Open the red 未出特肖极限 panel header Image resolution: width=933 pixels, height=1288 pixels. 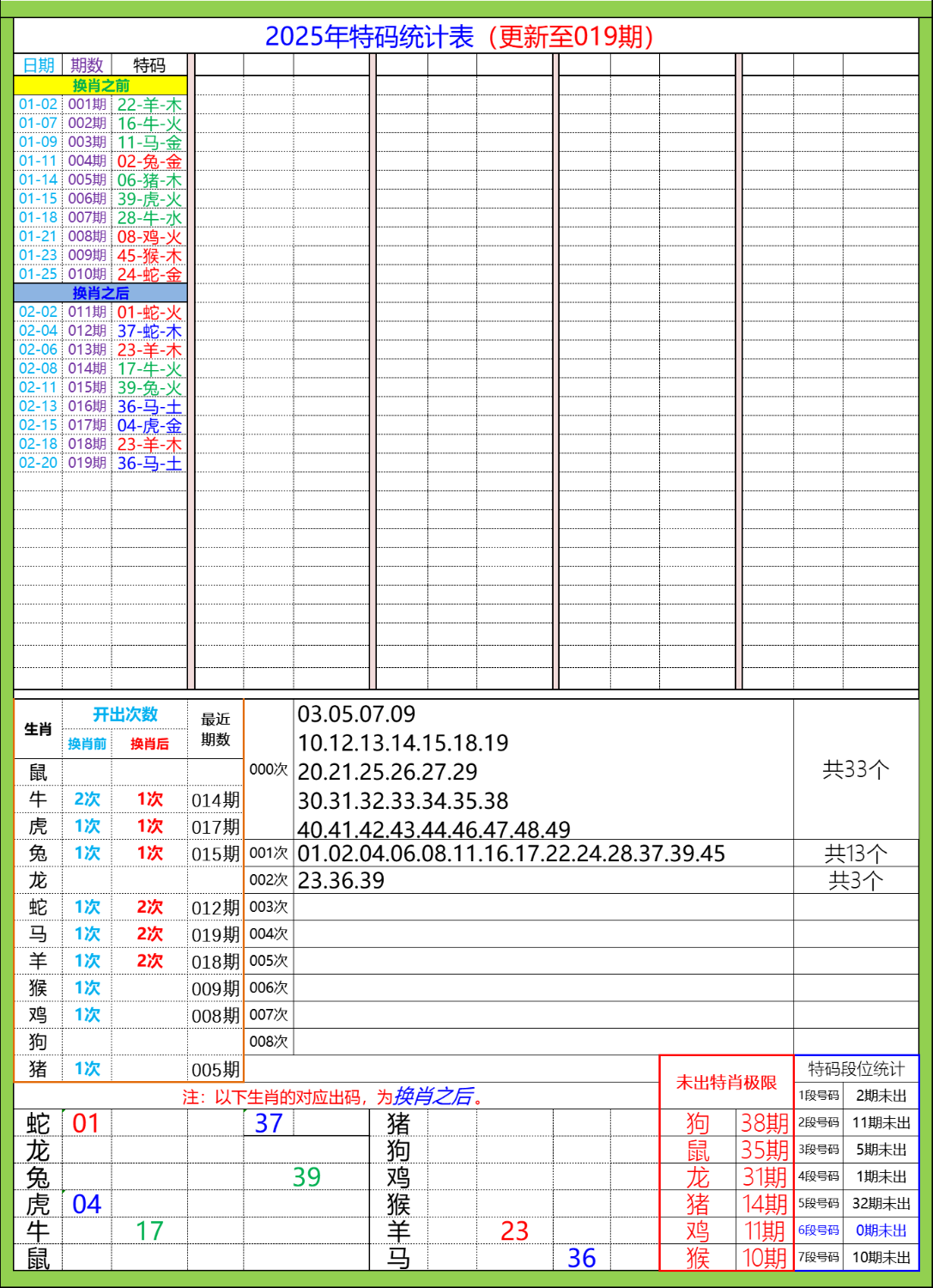(725, 1084)
